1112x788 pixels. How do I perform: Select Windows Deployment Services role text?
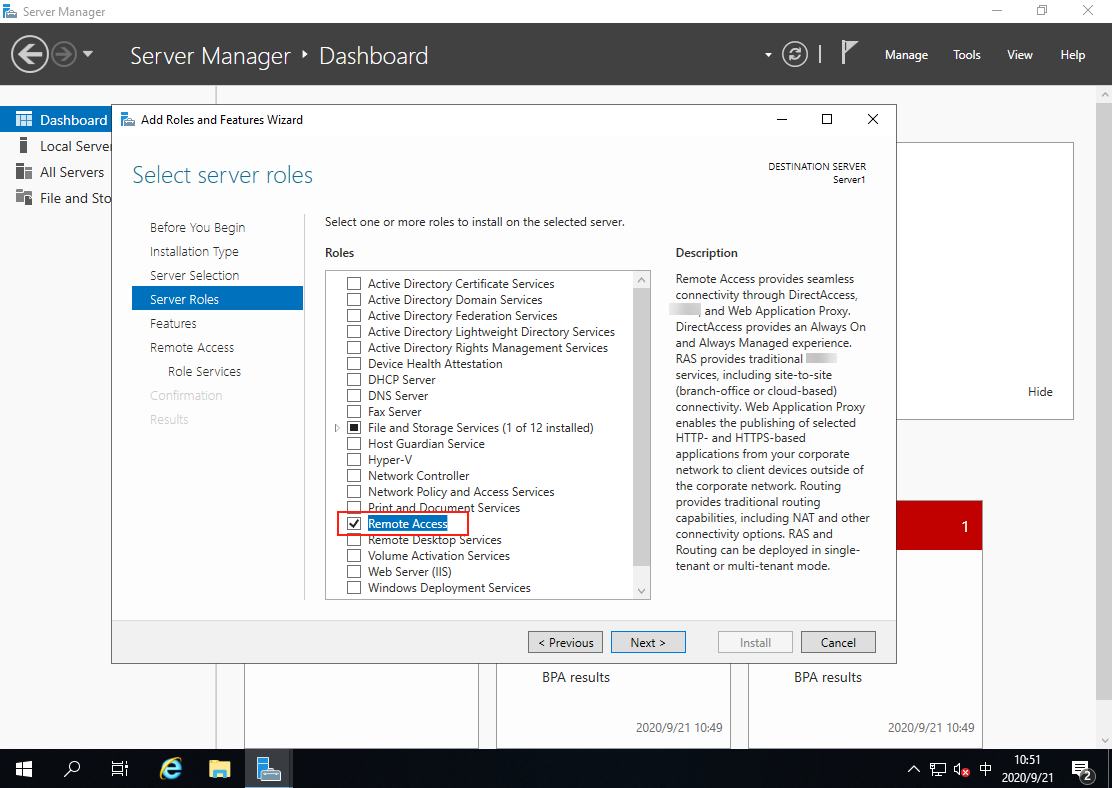pos(449,588)
